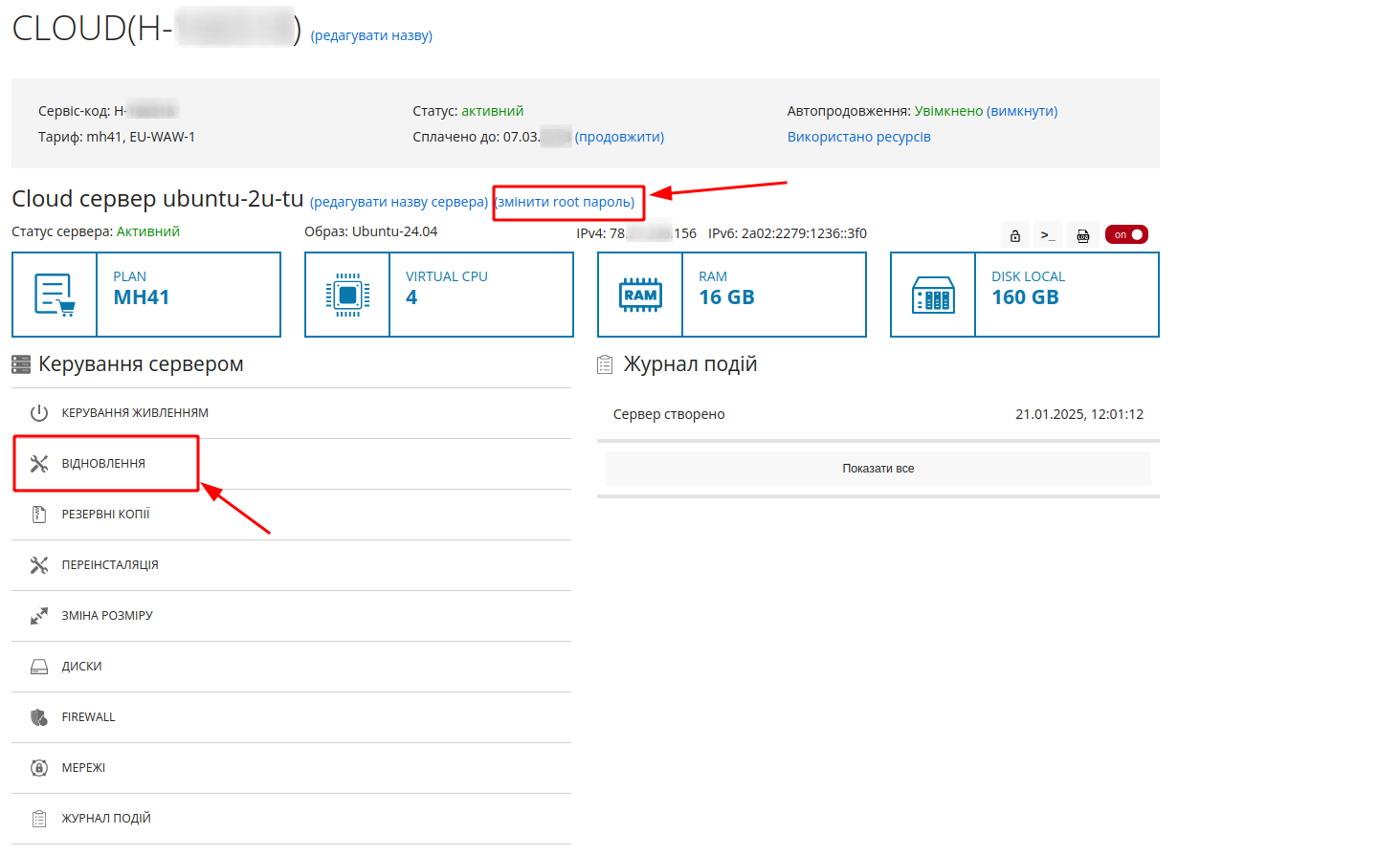Open Використано ресурсів link
Screen dimensions: 1400x856
(x=859, y=137)
